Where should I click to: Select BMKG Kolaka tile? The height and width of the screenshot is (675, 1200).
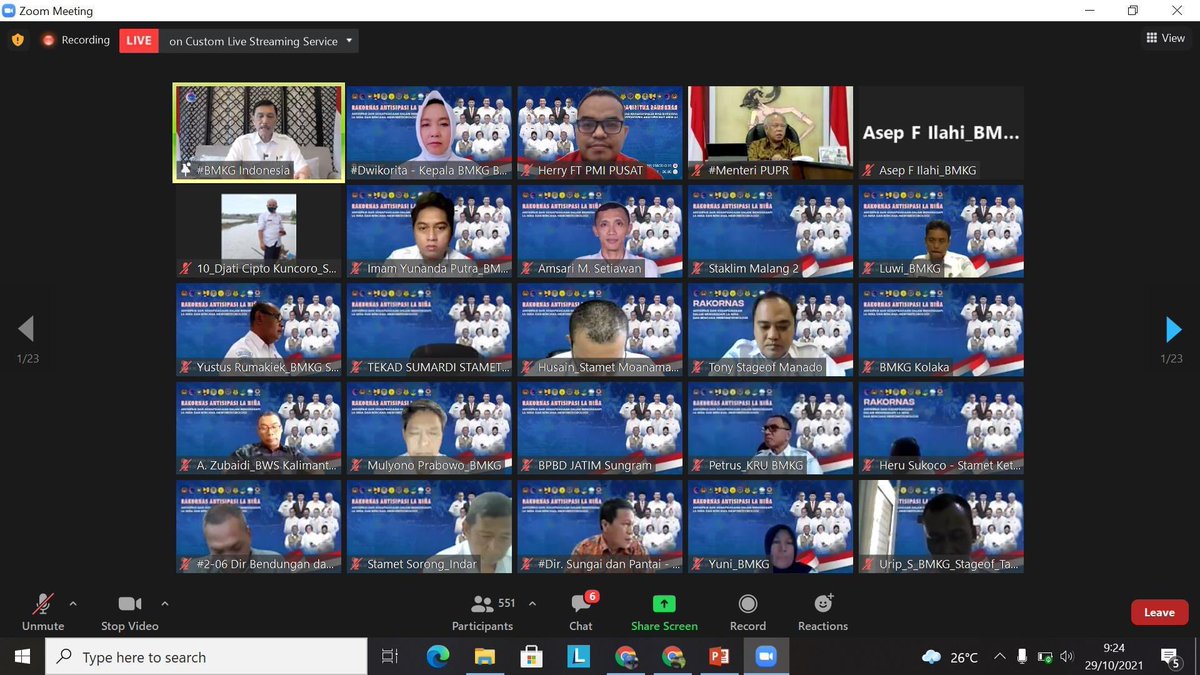tap(941, 329)
